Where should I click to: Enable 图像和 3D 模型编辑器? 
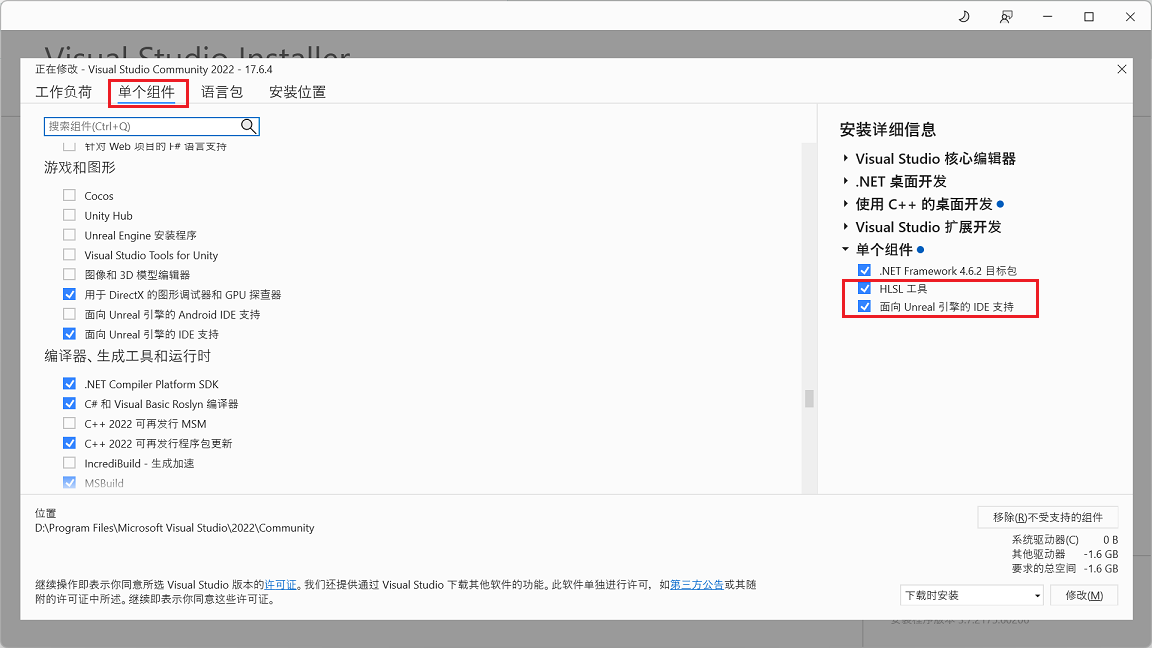(x=69, y=275)
